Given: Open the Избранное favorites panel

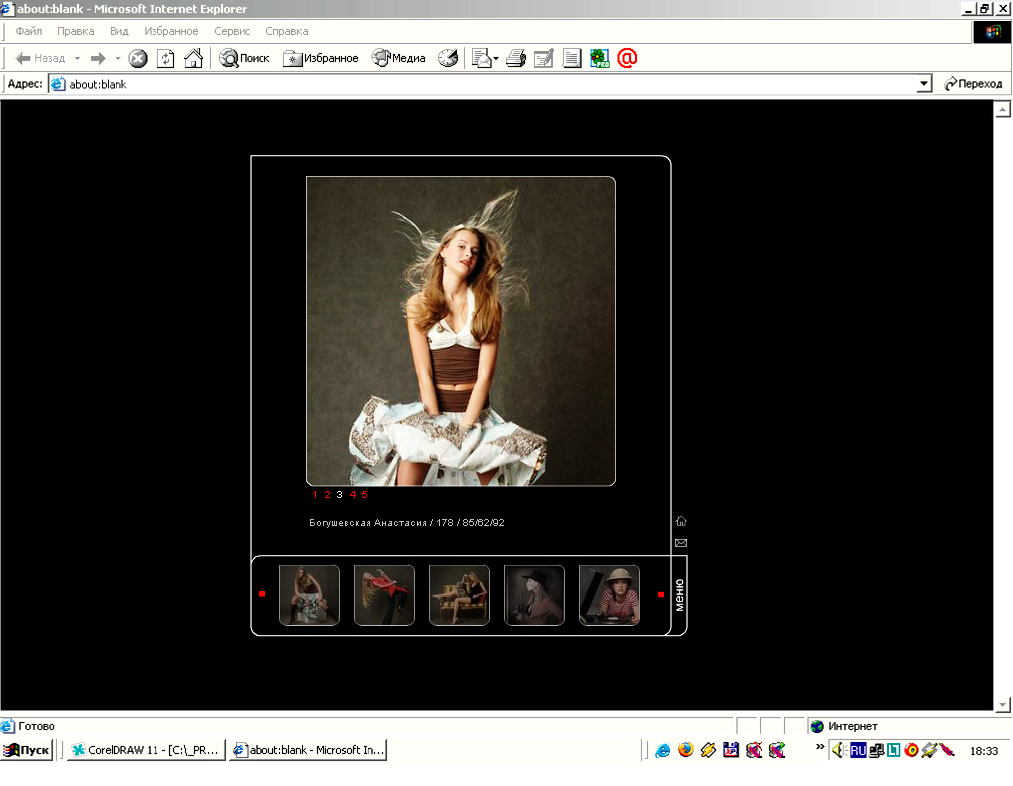Looking at the screenshot, I should pyautogui.click(x=321, y=59).
